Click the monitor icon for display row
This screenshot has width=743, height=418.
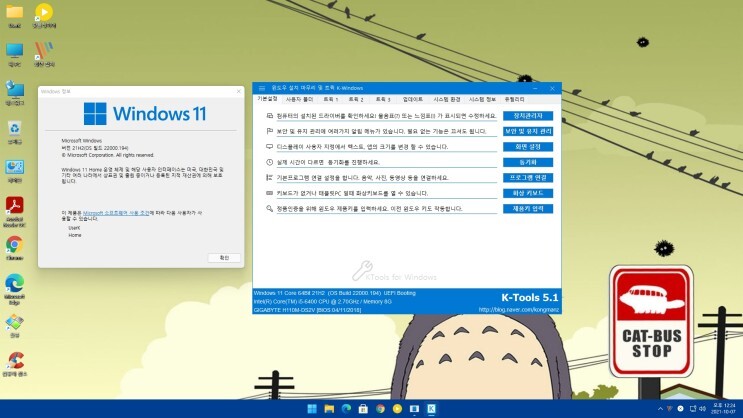270,146
